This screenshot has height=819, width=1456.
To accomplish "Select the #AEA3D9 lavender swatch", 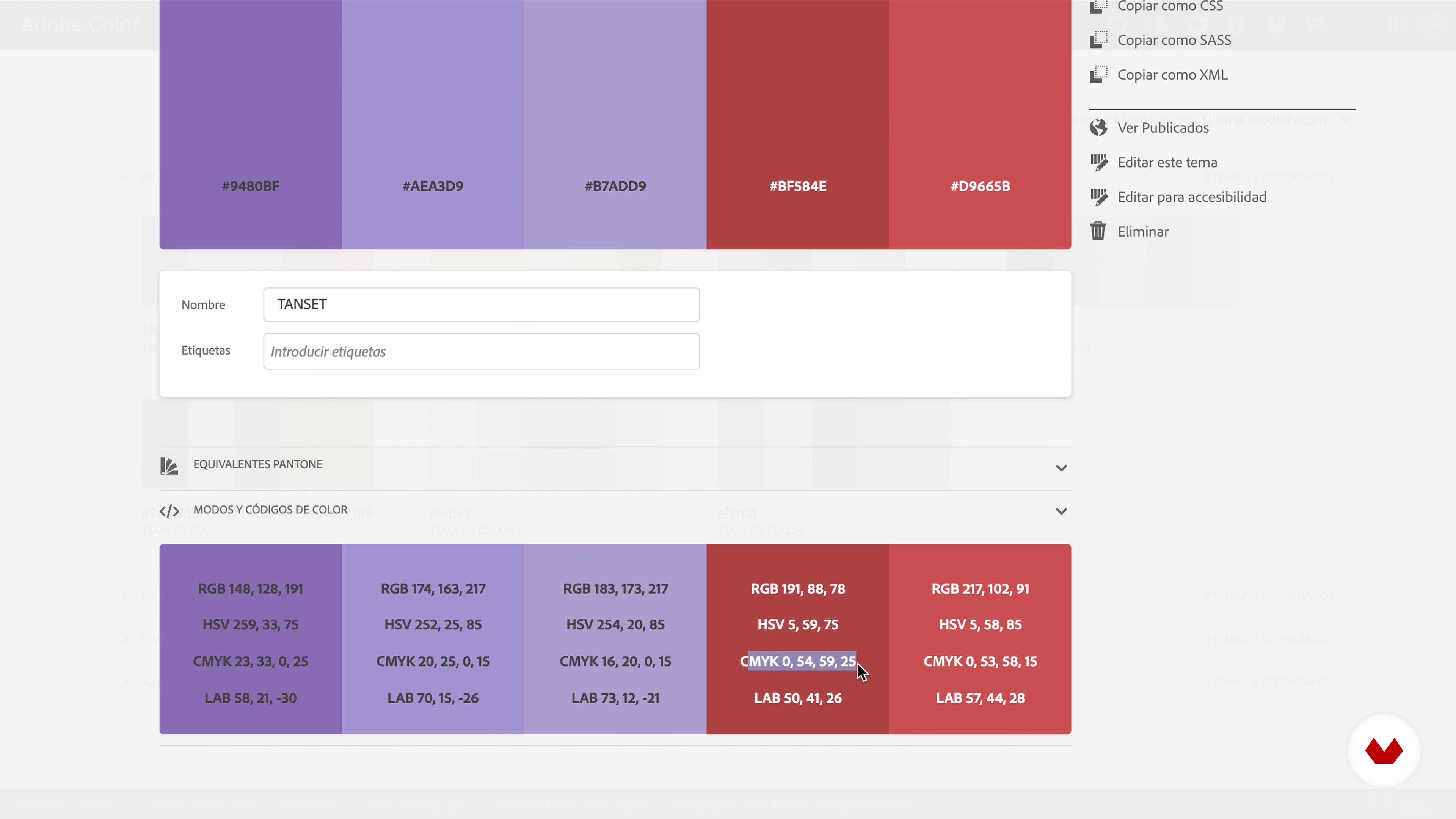I will tap(433, 124).
